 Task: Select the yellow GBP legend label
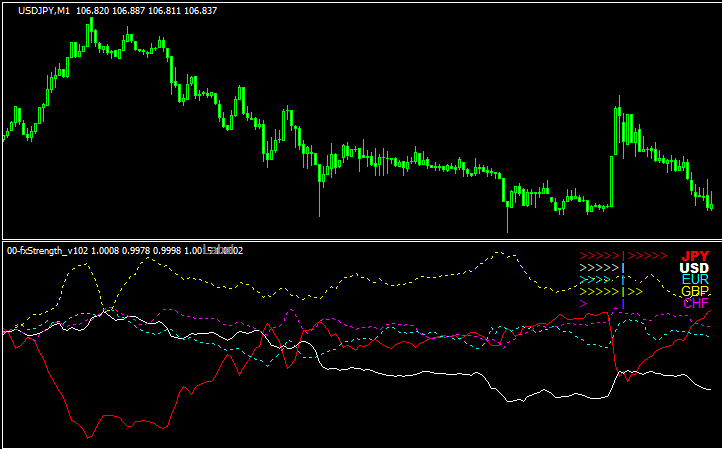695,291
